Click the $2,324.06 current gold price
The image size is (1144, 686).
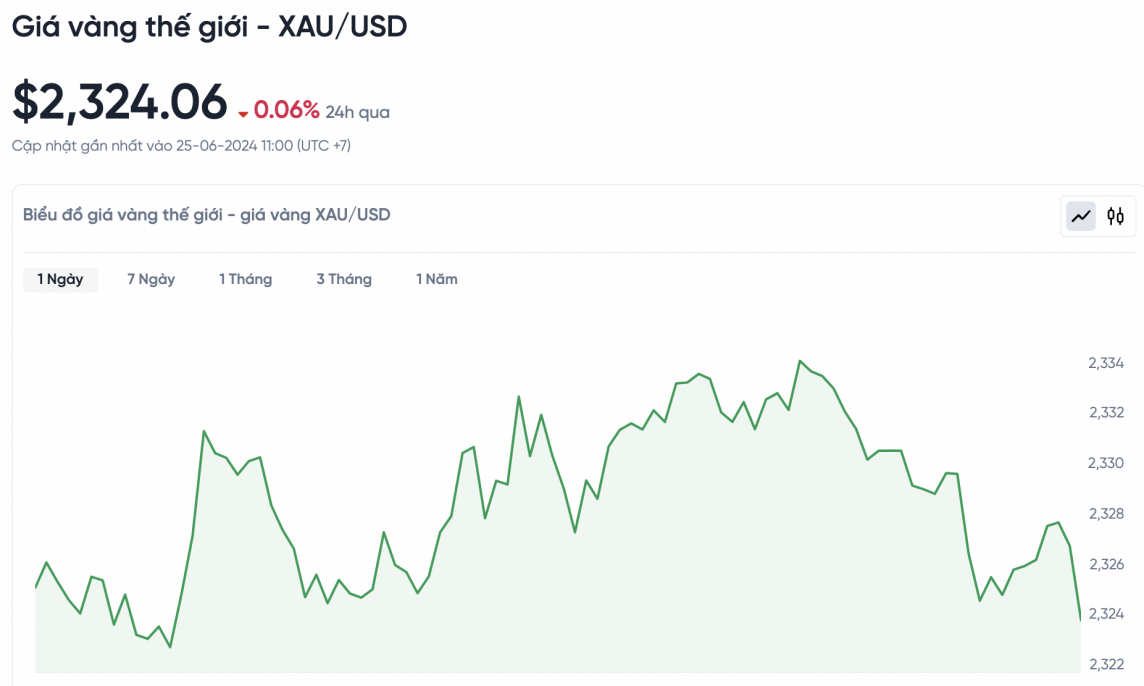[120, 102]
